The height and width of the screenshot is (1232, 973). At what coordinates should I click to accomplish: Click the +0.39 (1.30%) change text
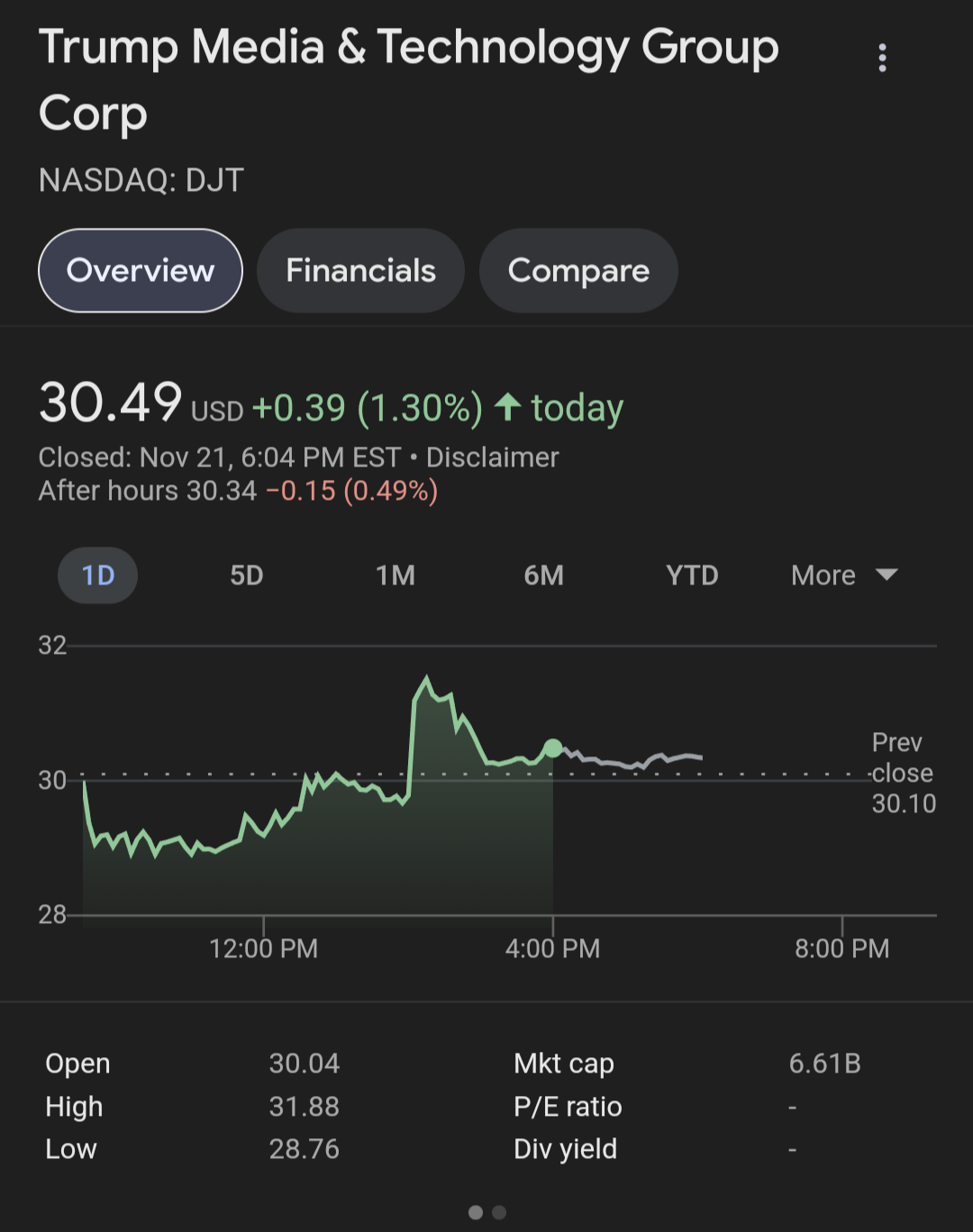click(x=368, y=408)
